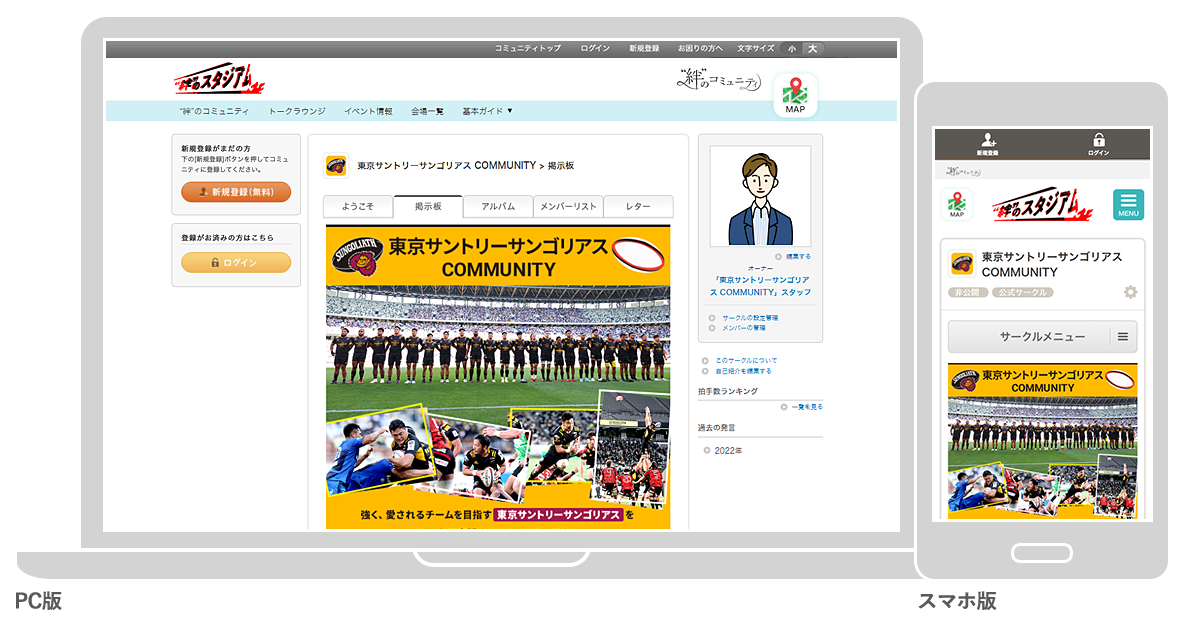The image size is (1200, 630).
Task: Click 掲示板 text in the breadcrumb
Action: (x=561, y=165)
